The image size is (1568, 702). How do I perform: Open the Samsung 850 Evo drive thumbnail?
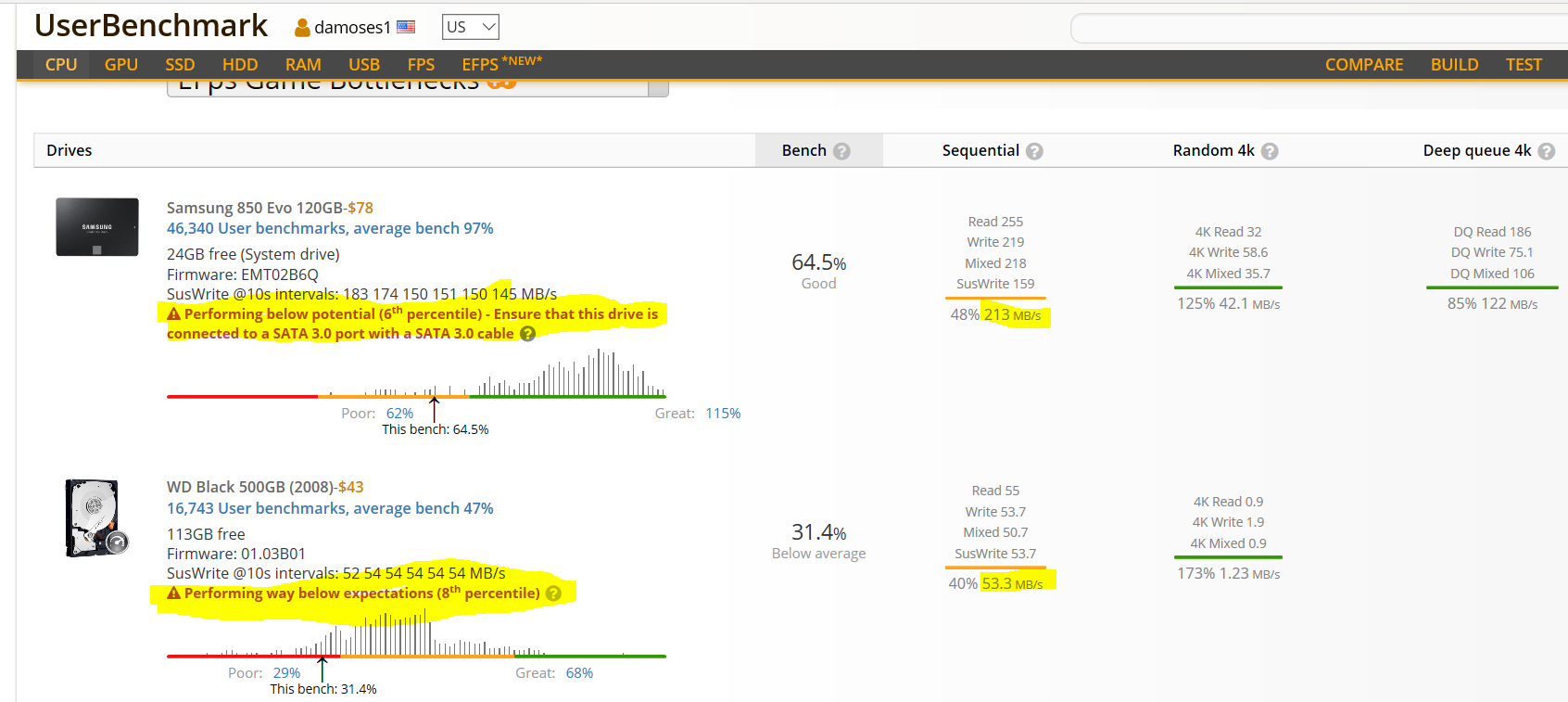pos(97,226)
